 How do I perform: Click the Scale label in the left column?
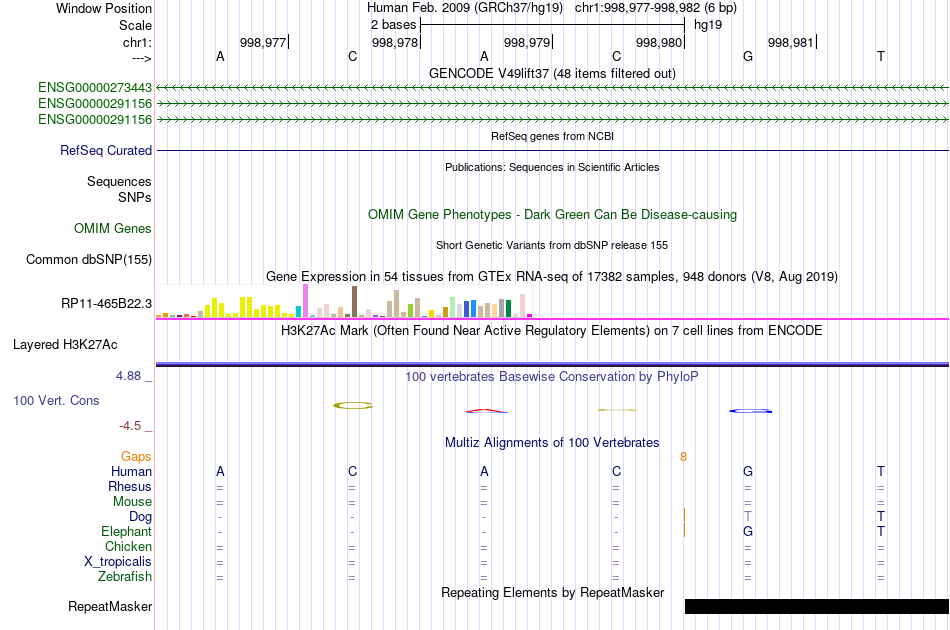136,25
